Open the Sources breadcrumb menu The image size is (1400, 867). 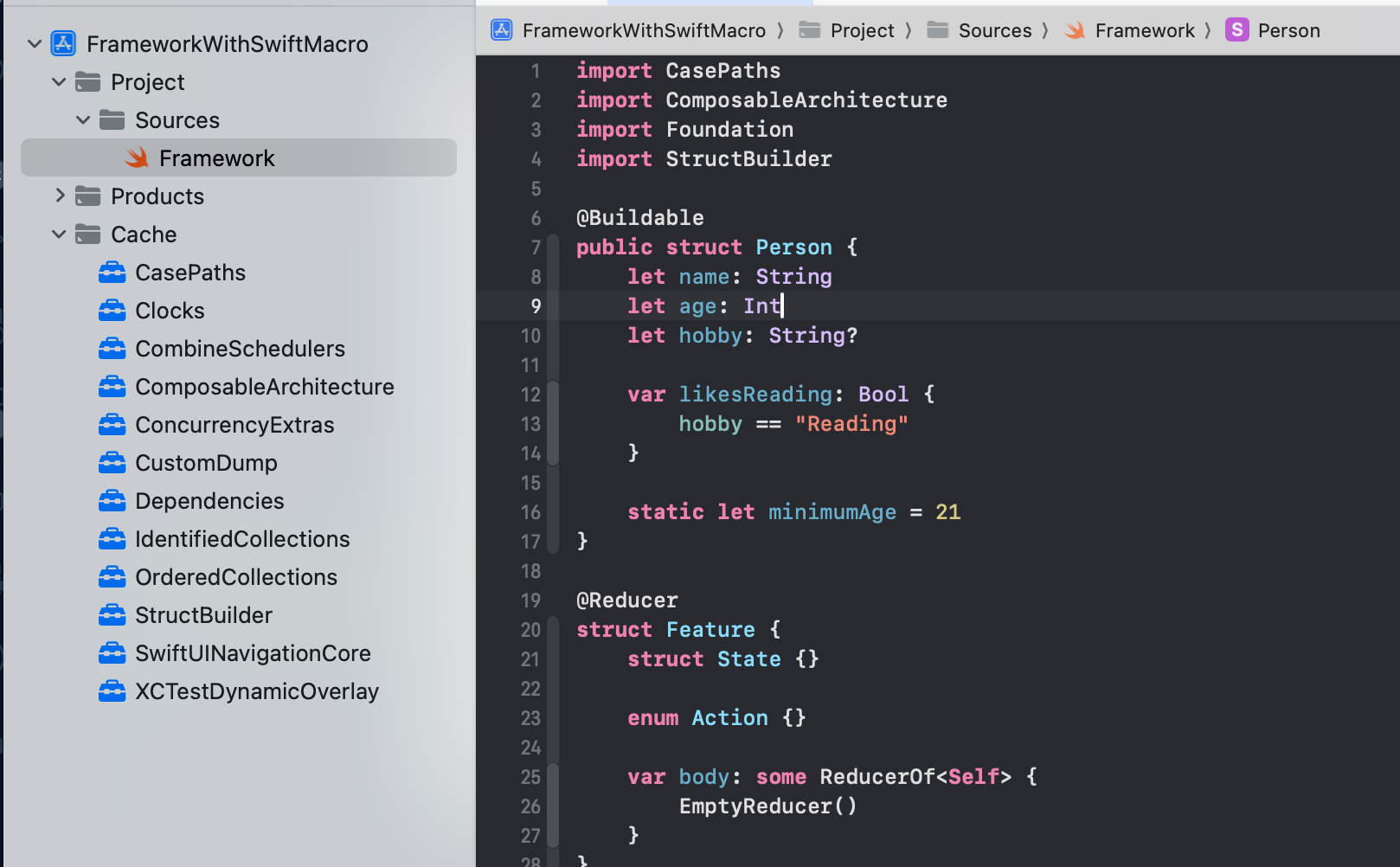995,29
